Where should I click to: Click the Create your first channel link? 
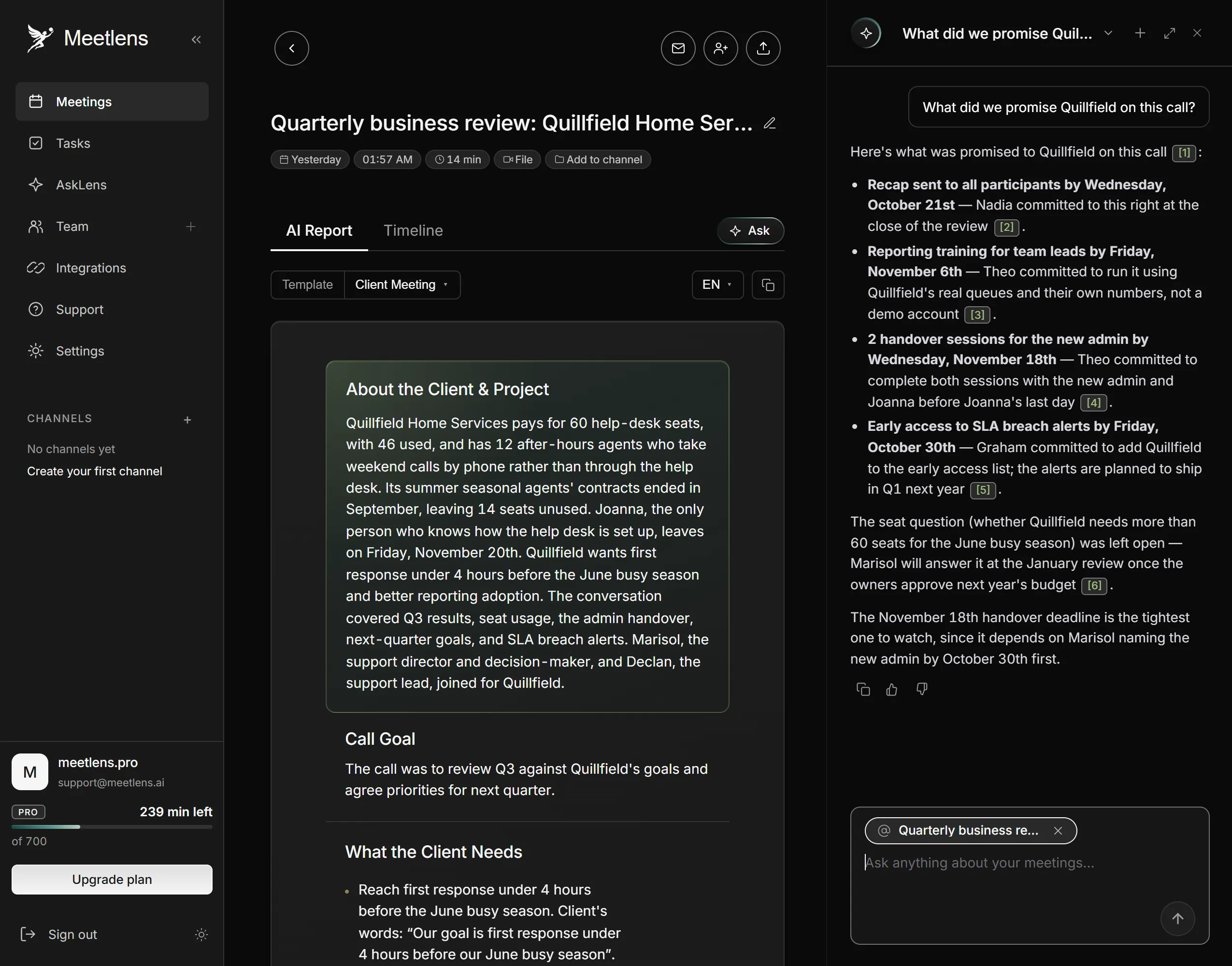click(95, 471)
